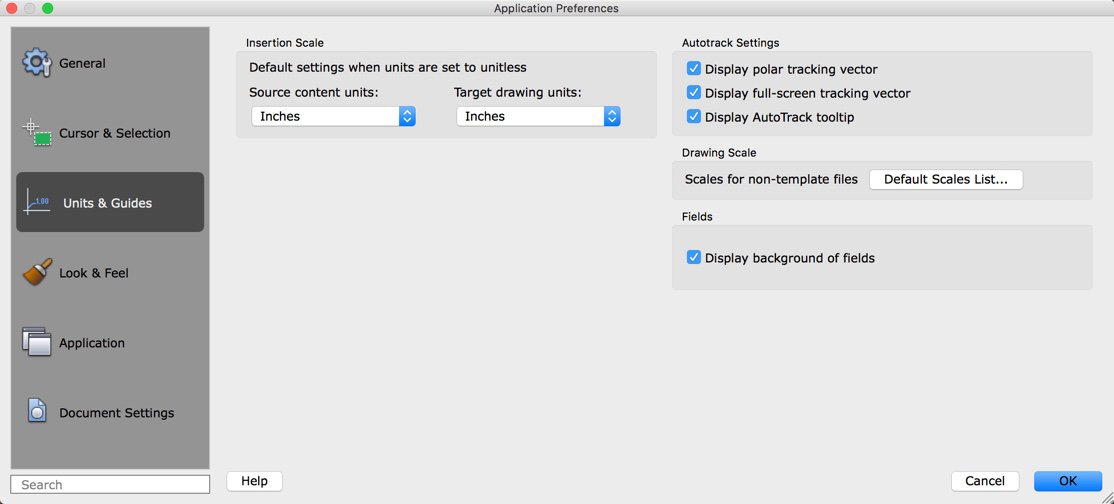This screenshot has height=504, width=1114.
Task: Uncheck Display full-screen tracking vector
Action: 693,93
